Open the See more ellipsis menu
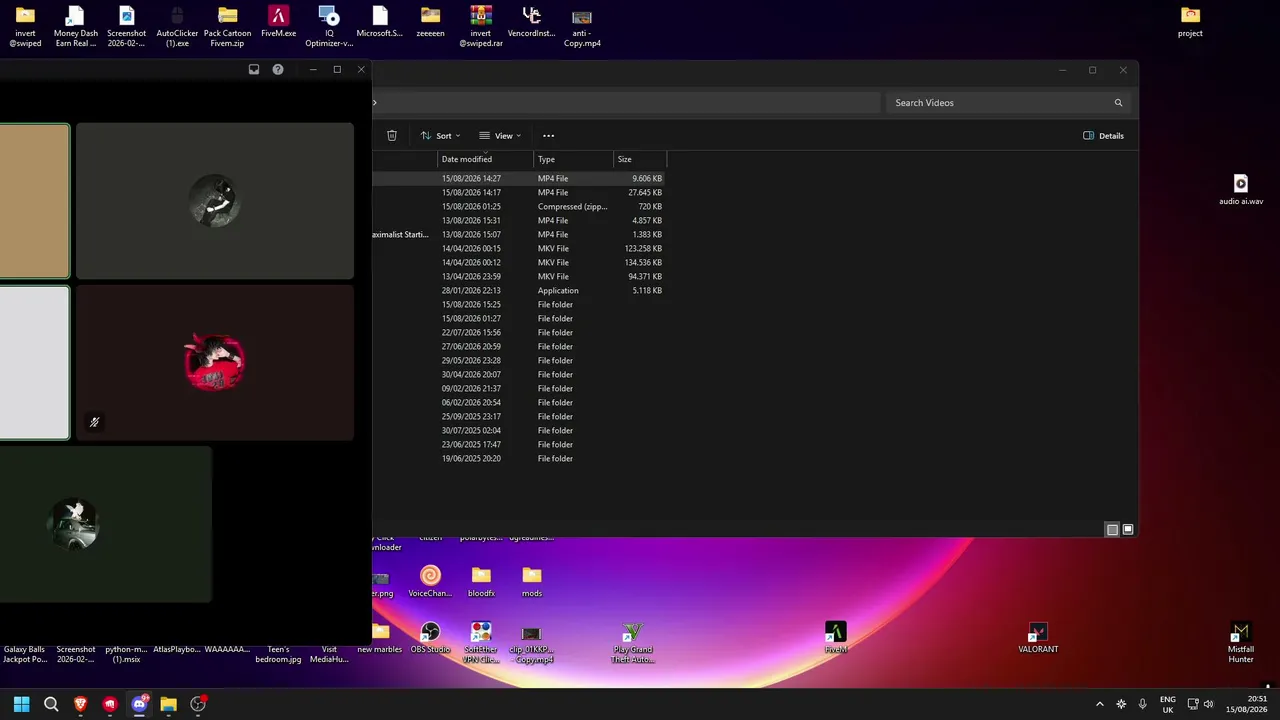 (x=548, y=135)
